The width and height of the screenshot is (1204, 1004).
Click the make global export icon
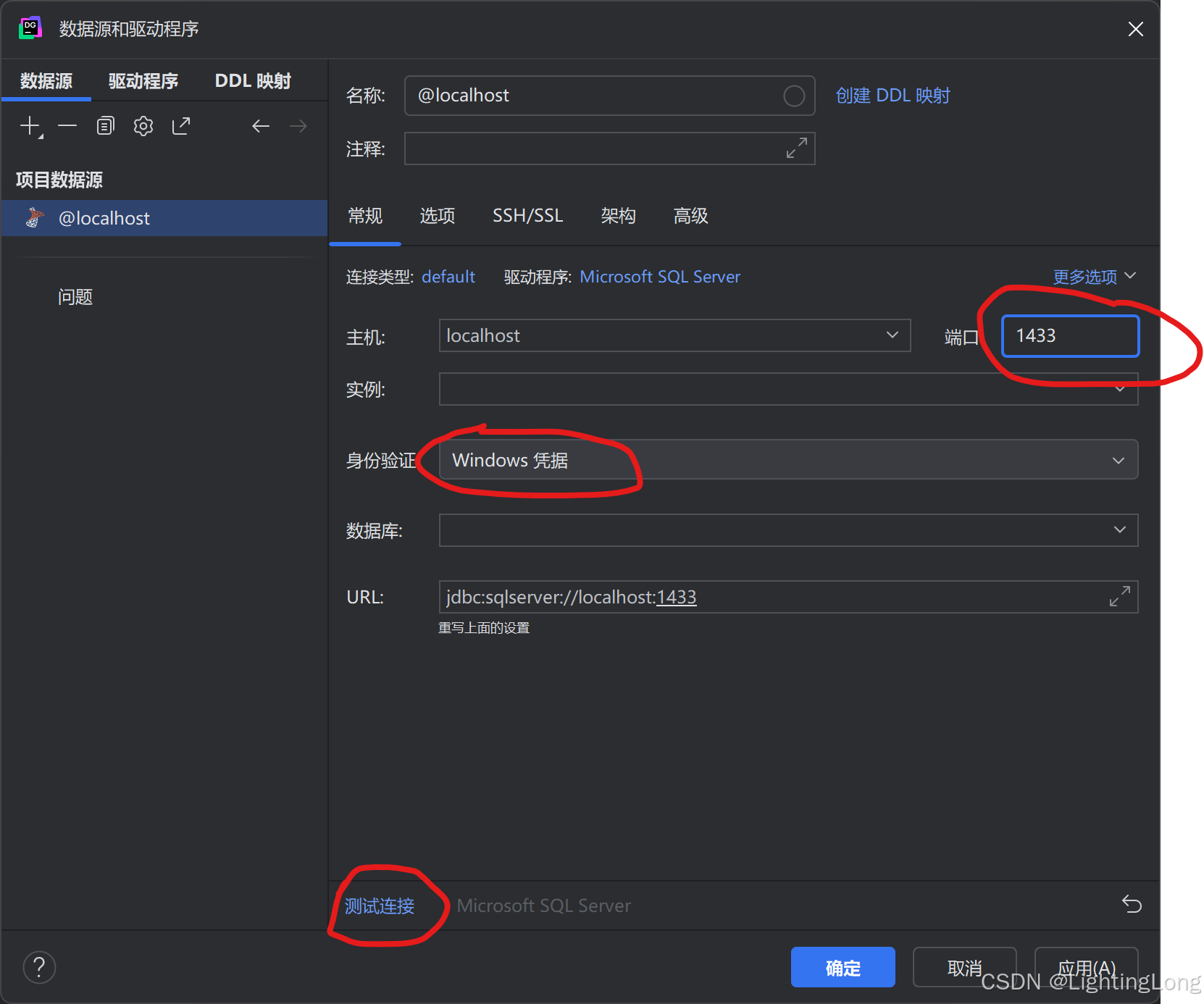(181, 126)
